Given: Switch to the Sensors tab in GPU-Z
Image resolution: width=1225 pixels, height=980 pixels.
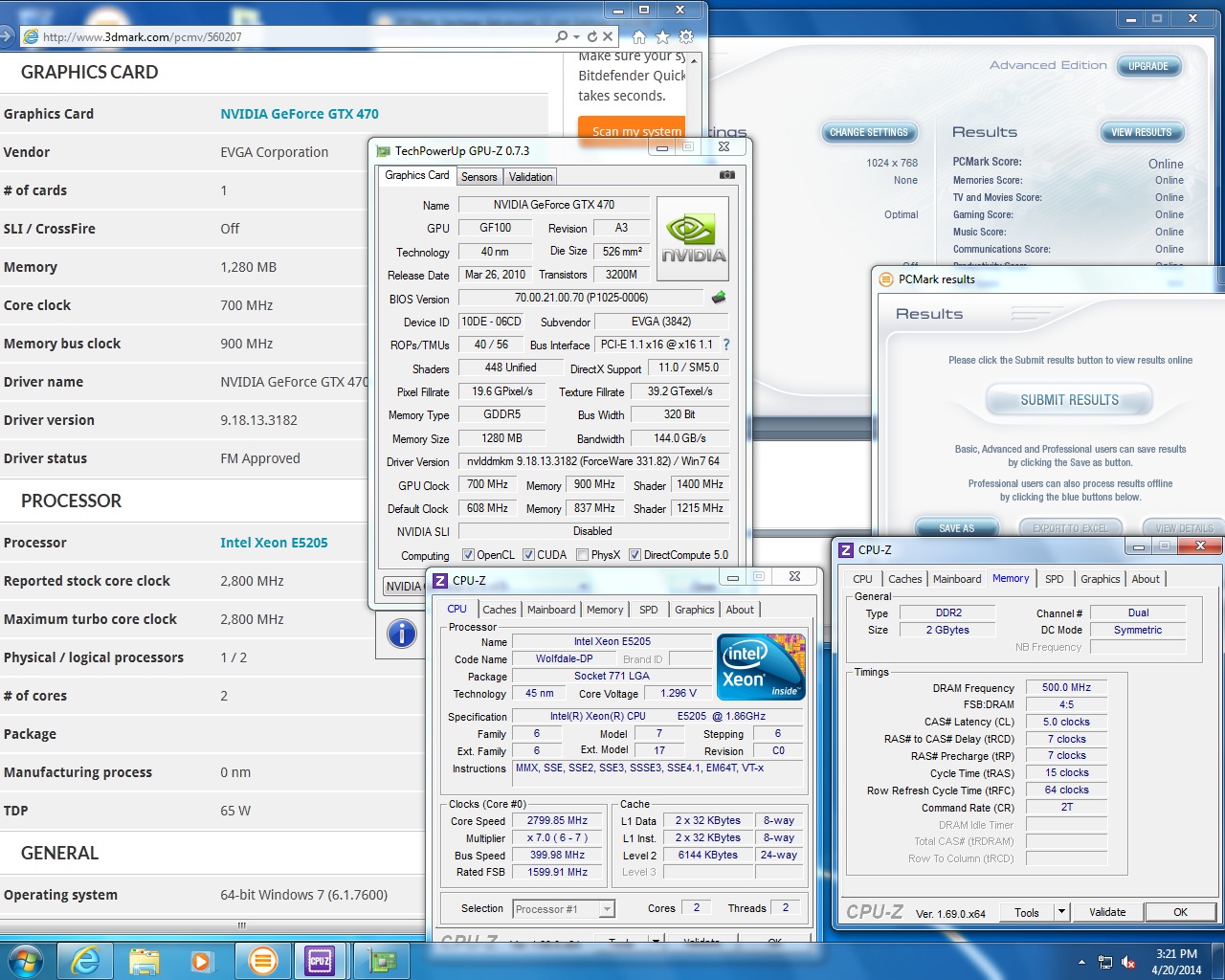Looking at the screenshot, I should point(479,177).
